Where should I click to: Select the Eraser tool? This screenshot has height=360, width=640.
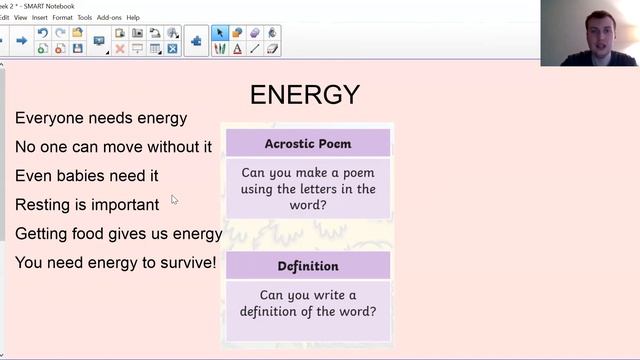pyautogui.click(x=272, y=49)
